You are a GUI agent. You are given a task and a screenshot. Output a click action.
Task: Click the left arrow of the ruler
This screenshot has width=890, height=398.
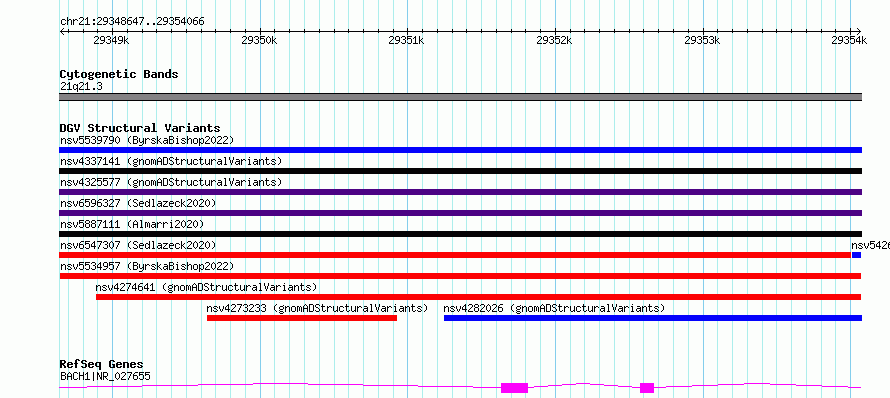62,31
